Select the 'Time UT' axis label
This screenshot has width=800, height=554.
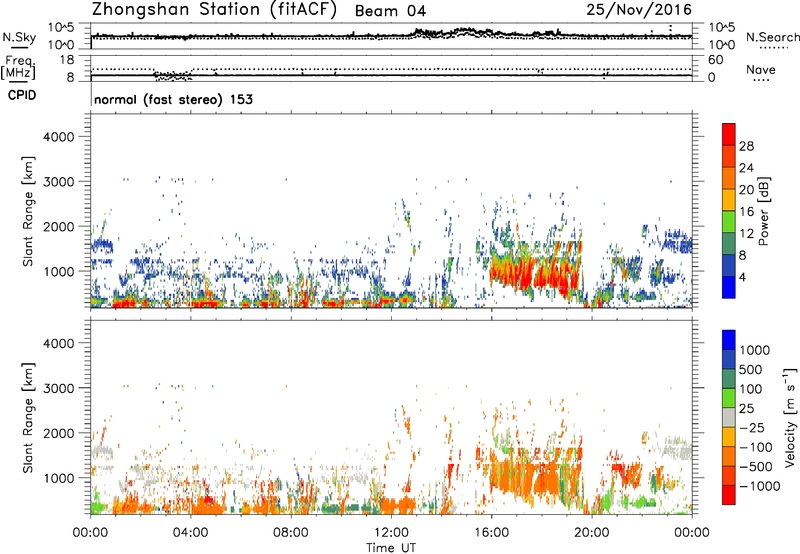[x=391, y=548]
